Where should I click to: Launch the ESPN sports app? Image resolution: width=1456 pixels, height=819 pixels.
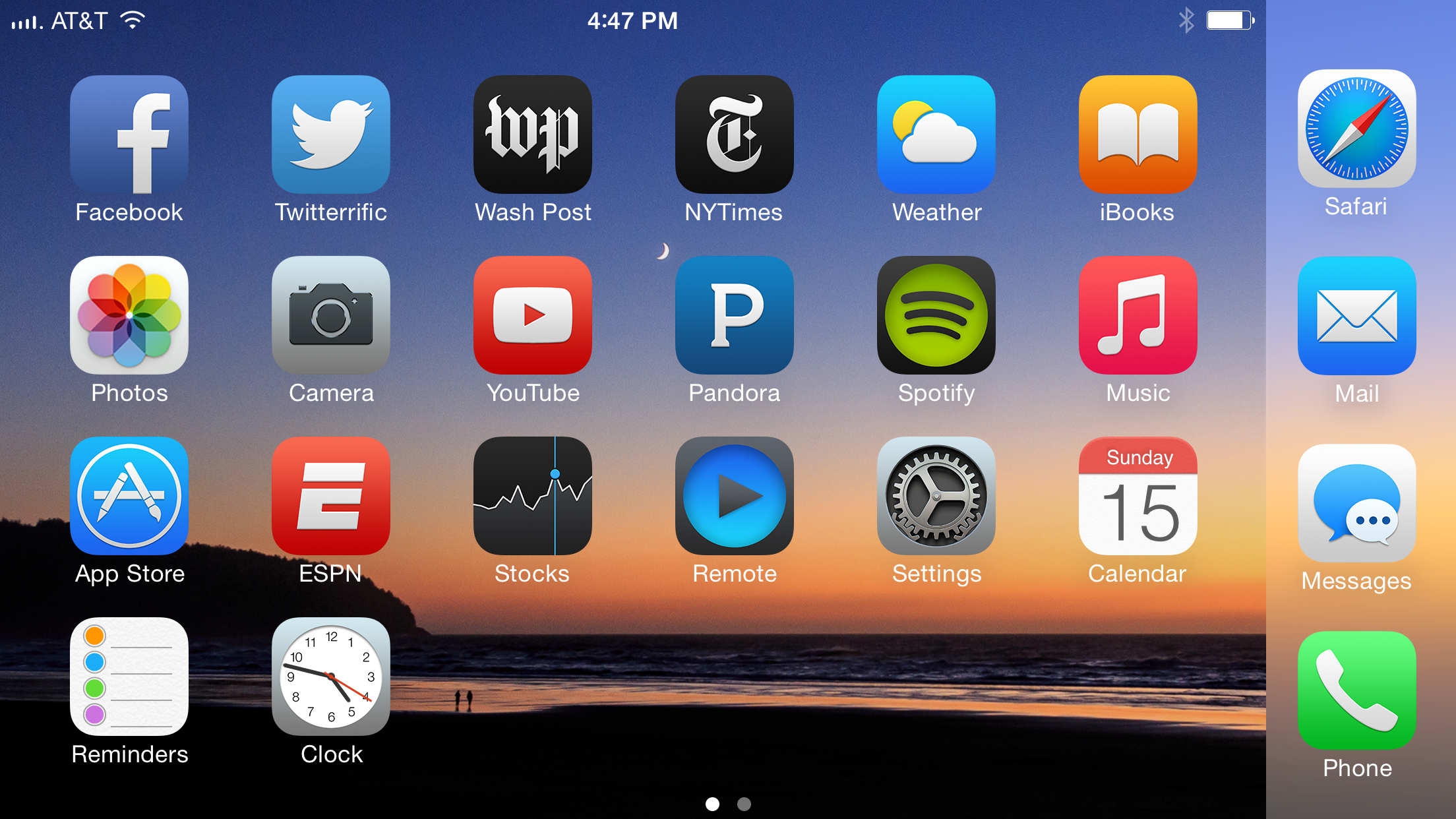332,509
